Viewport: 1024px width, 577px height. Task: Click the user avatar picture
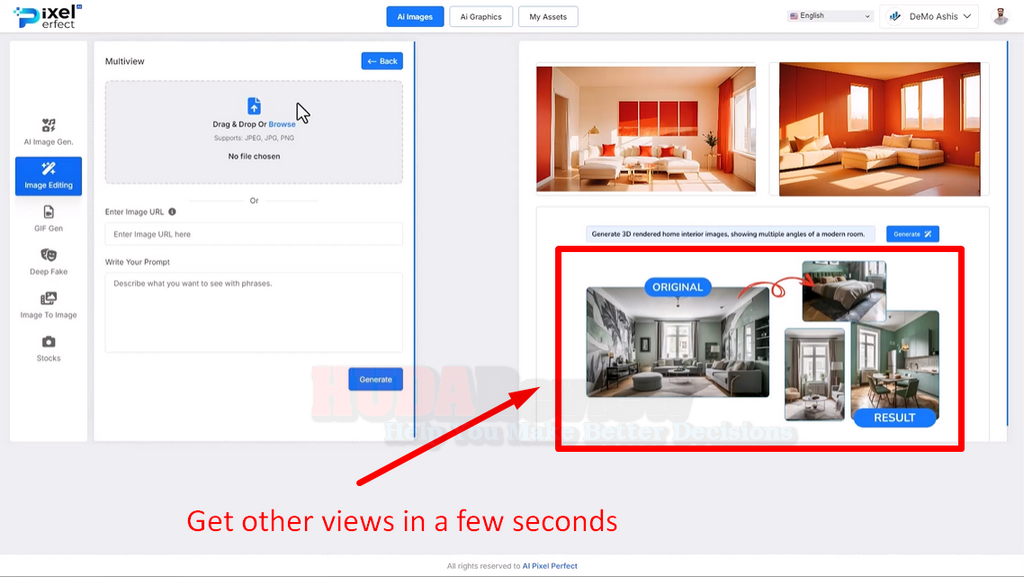pos(1000,16)
